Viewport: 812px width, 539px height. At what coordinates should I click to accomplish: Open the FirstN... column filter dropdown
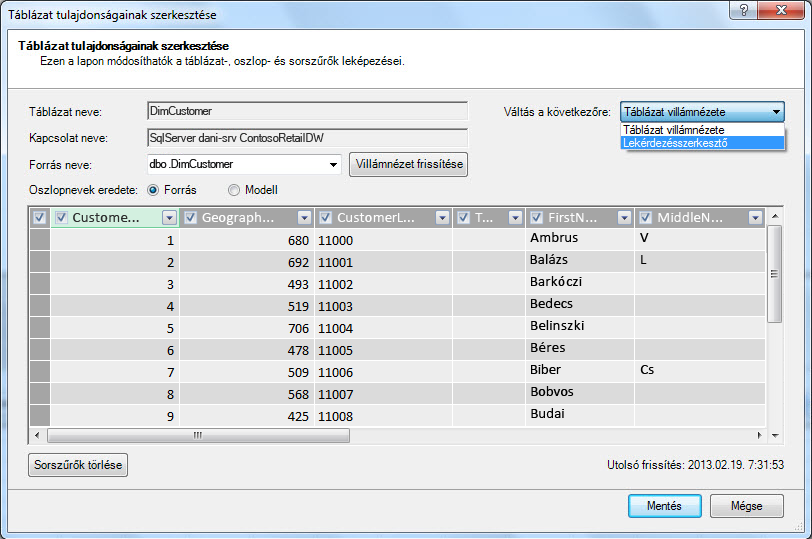click(x=625, y=218)
